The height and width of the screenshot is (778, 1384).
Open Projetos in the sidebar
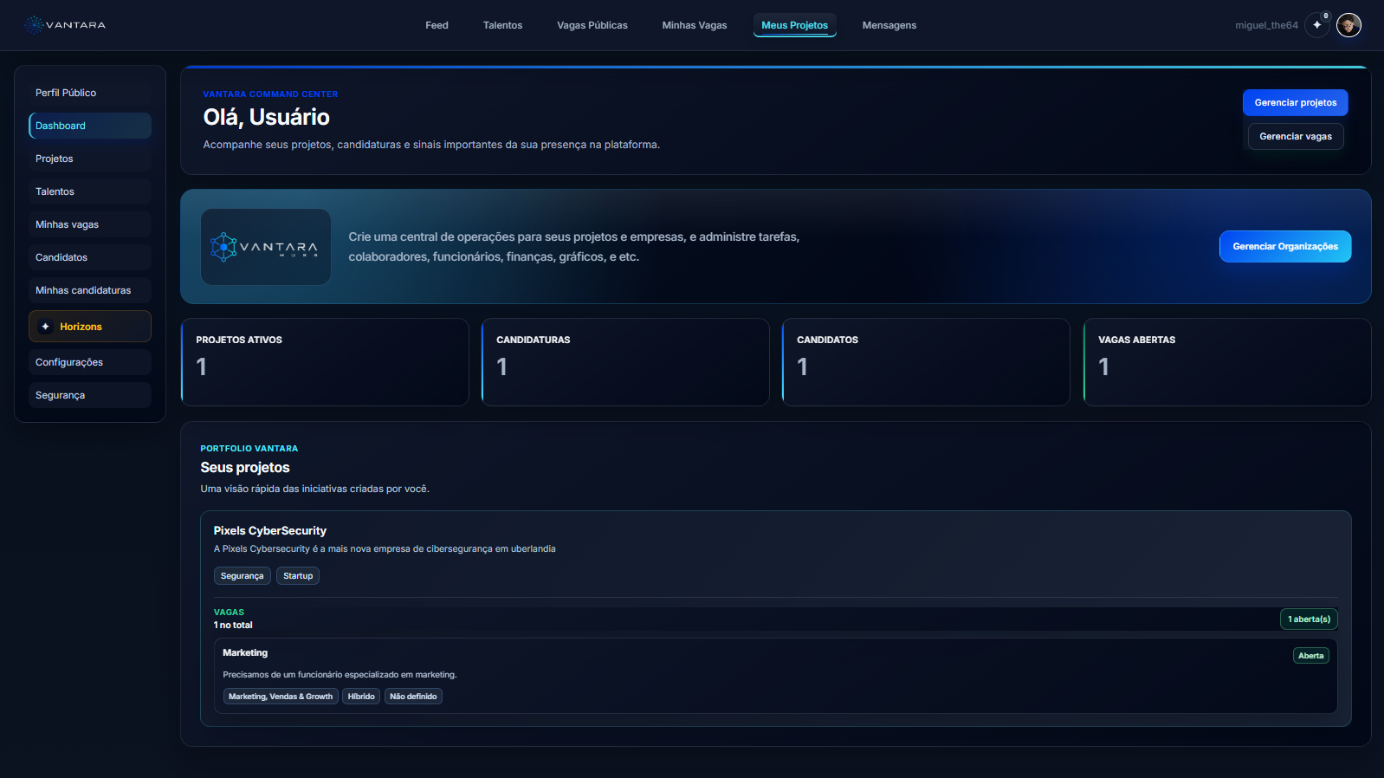coord(90,159)
